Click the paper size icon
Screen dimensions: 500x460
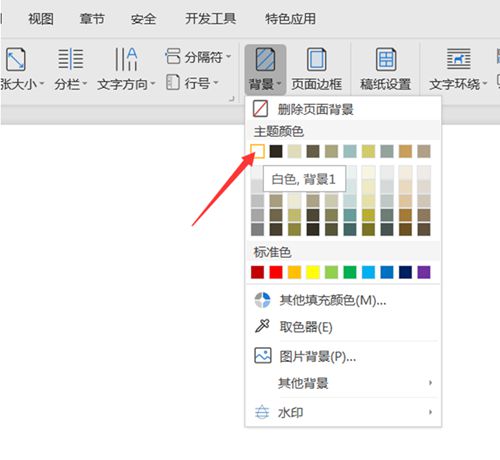point(15,59)
